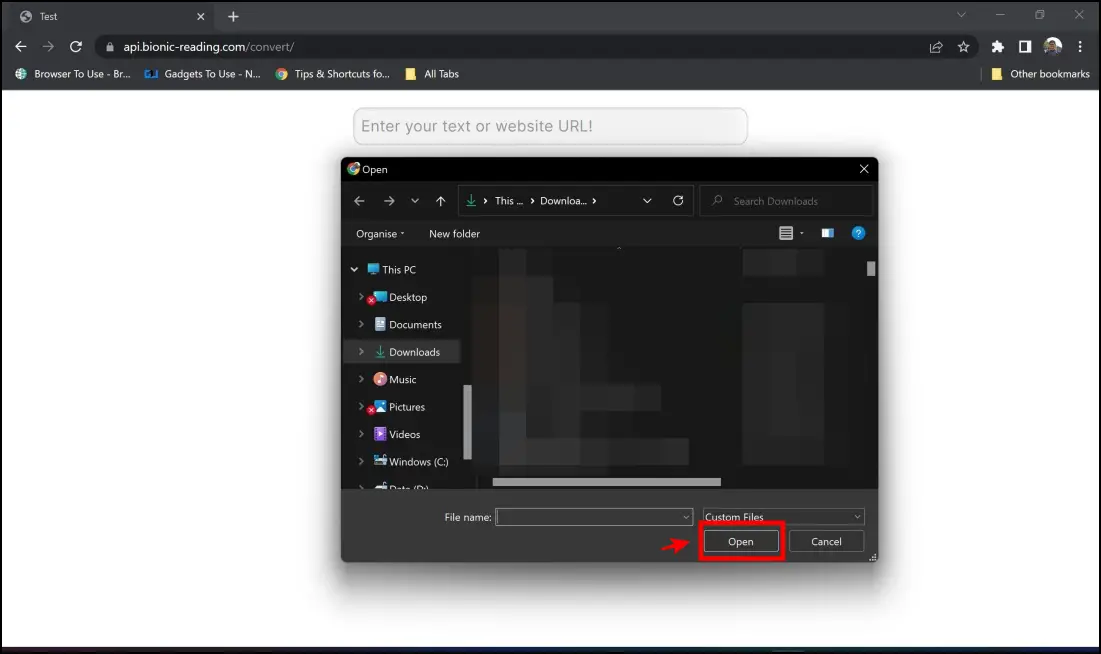
Task: Open Tips & Shortcuts bookmark
Action: click(x=332, y=74)
